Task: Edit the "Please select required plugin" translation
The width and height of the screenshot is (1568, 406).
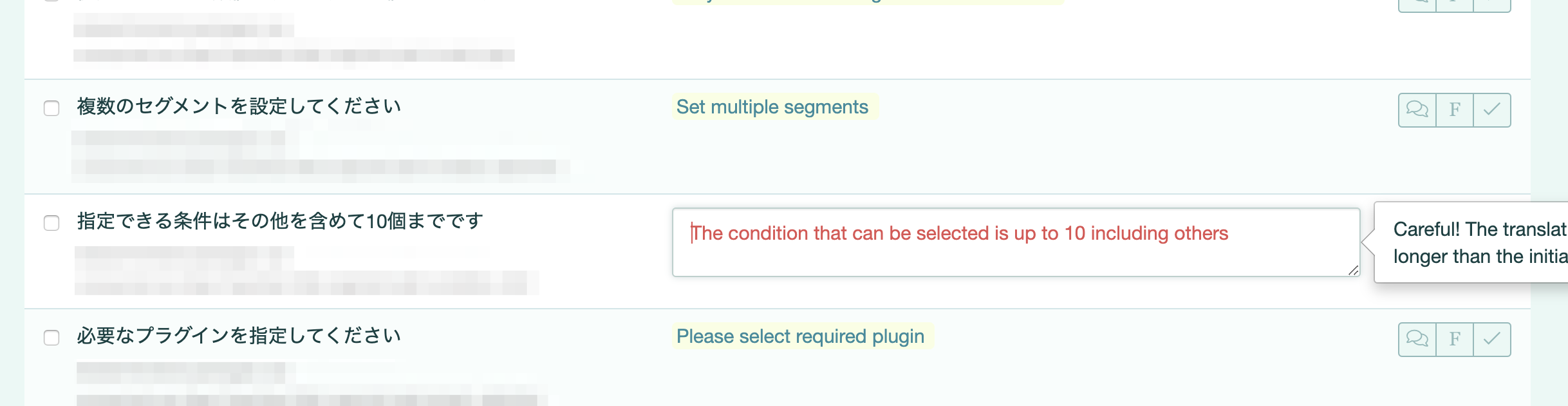Action: [x=800, y=336]
